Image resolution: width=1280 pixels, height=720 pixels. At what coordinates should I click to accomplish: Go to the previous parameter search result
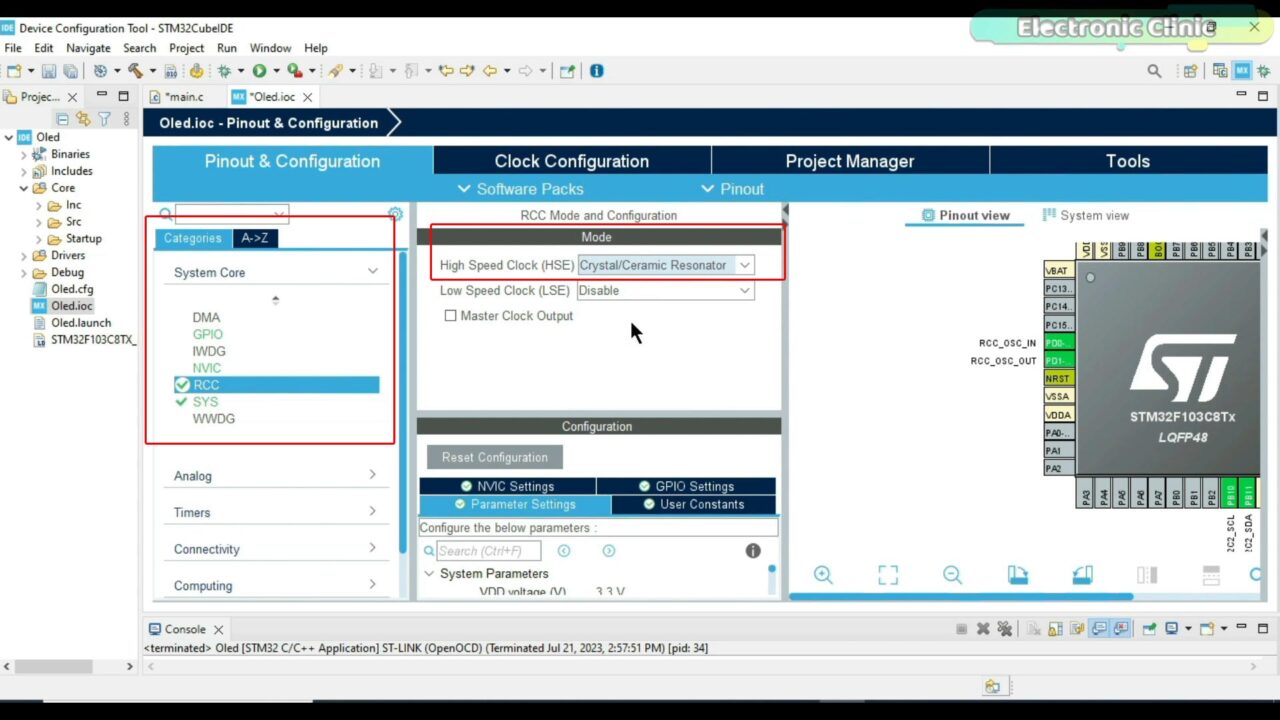coord(564,551)
